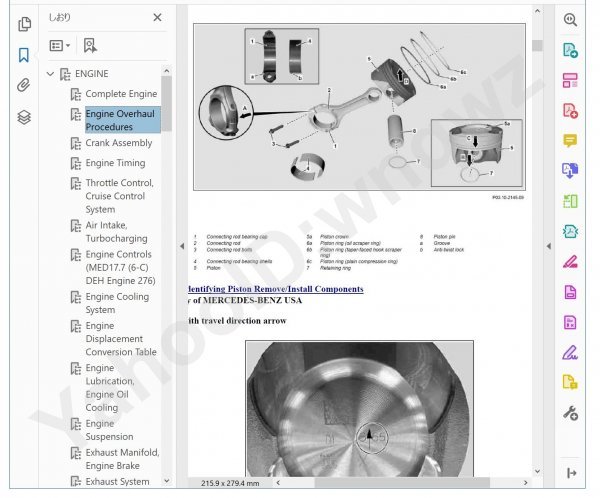This screenshot has height=498, width=600.
Task: Open the layers panel icon
Action: pyautogui.click(x=24, y=117)
